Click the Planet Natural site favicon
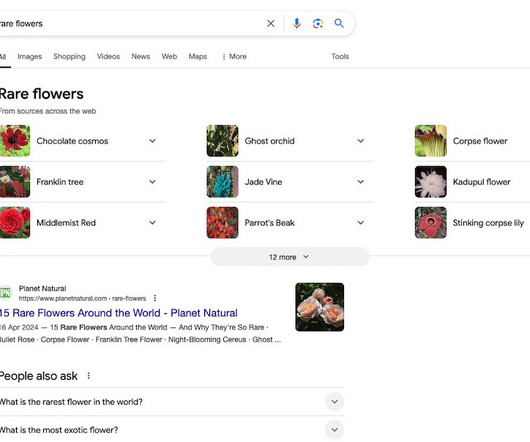Viewport: 530px width, 442px height. (5, 293)
